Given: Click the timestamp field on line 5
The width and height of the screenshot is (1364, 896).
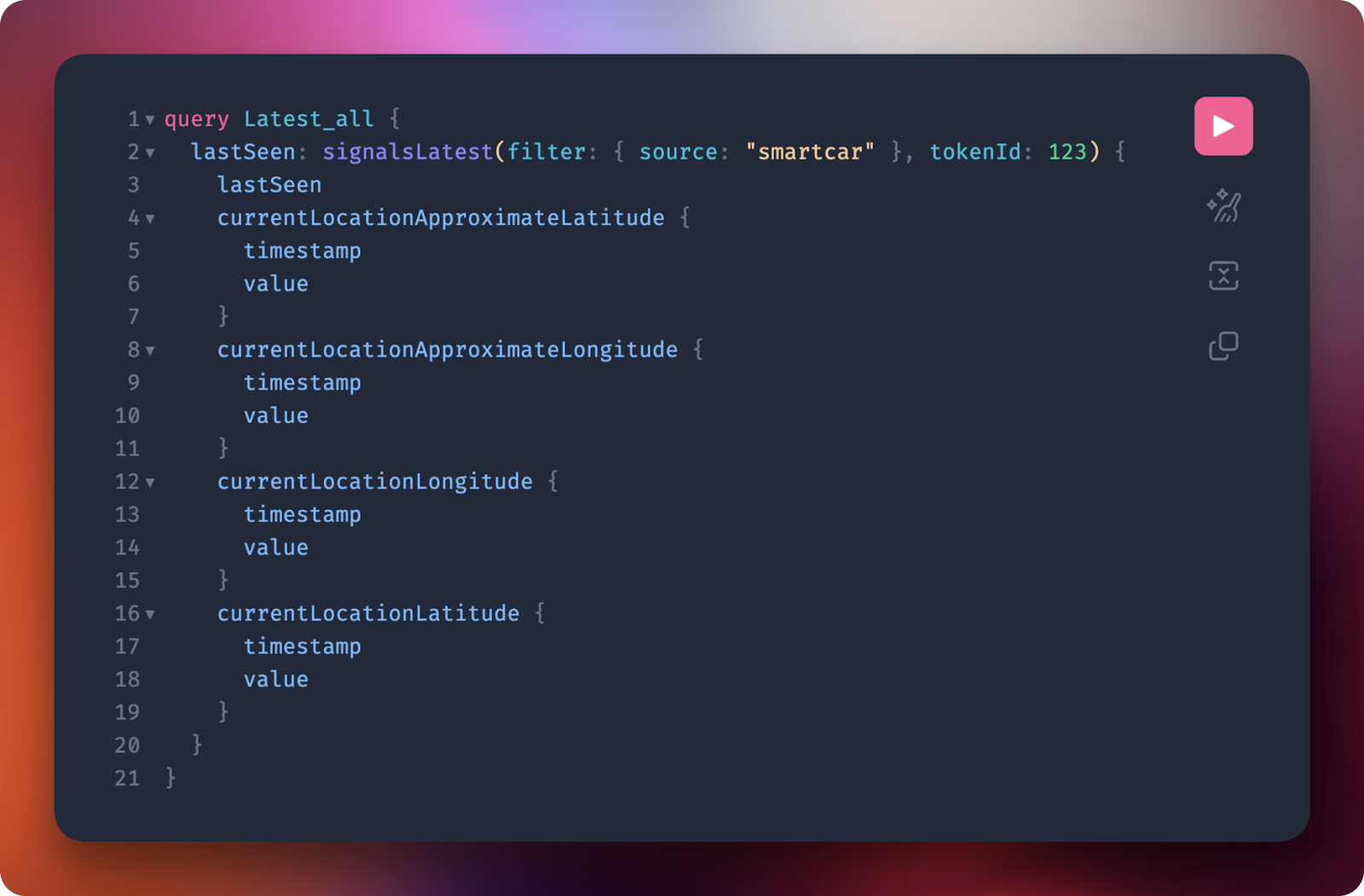Looking at the screenshot, I should pyautogui.click(x=303, y=251).
